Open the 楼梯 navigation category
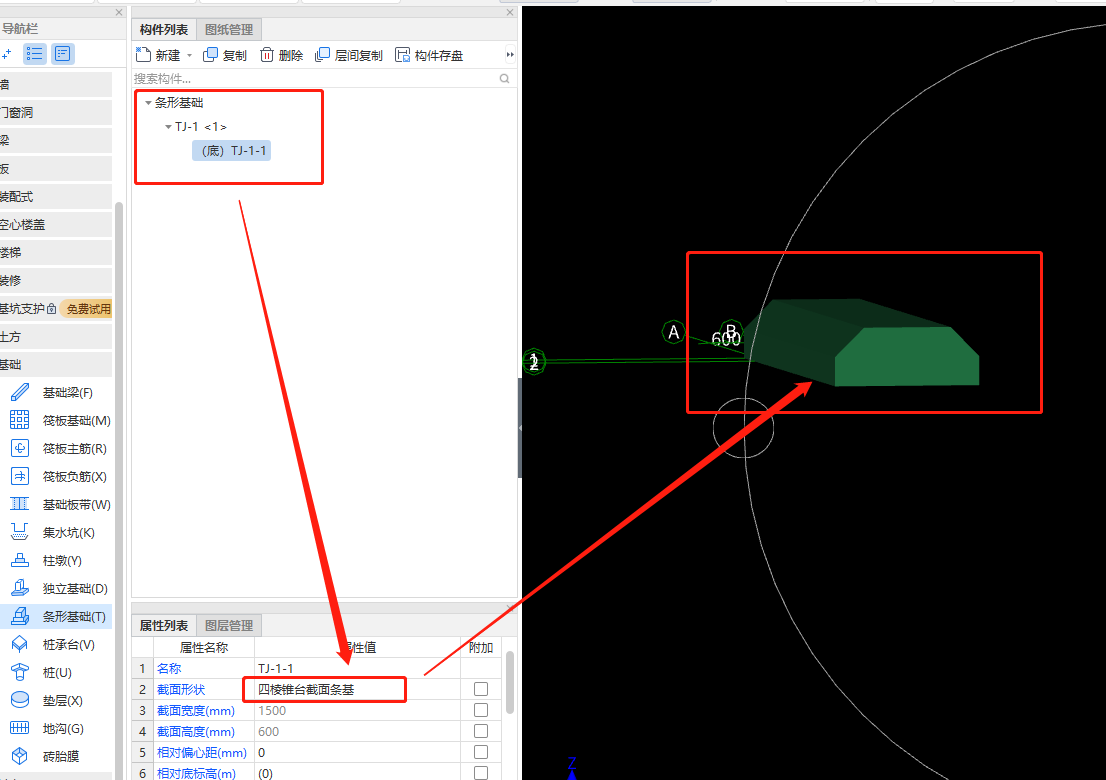Image resolution: width=1106 pixels, height=780 pixels. click(56, 252)
